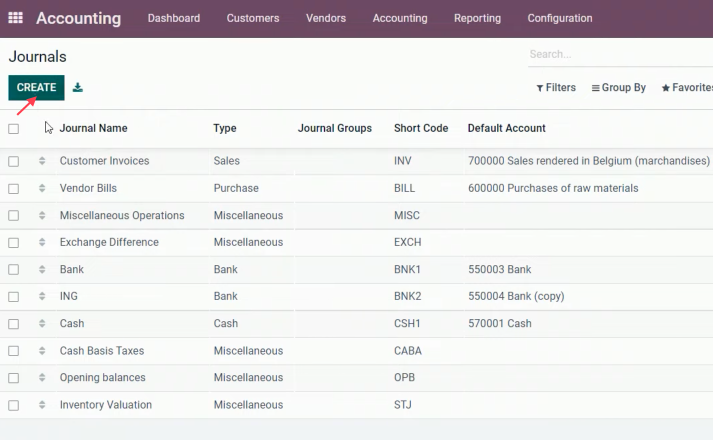Screen dimensions: 713x440
Task: Check the Cash CSH1 row checkbox
Action: pos(14,324)
